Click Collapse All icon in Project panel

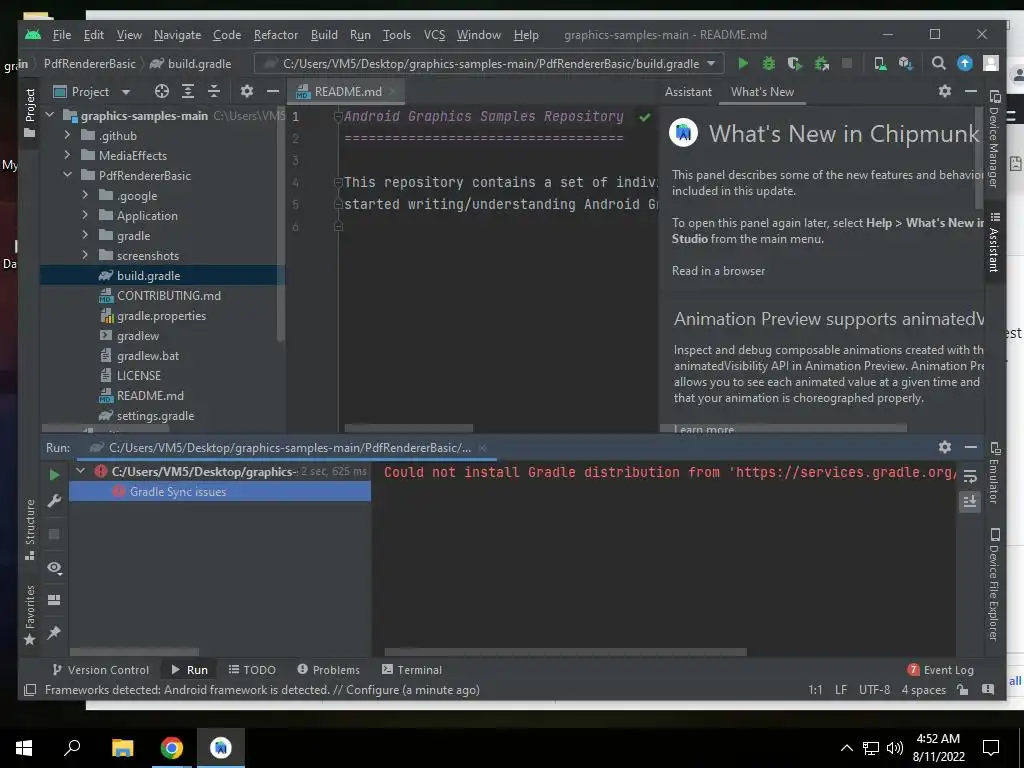tap(214, 91)
